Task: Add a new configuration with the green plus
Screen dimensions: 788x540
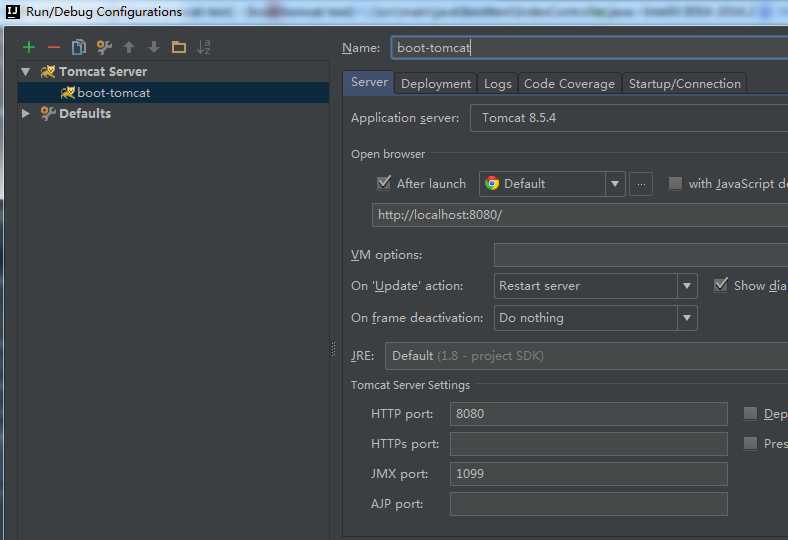Action: pos(29,47)
